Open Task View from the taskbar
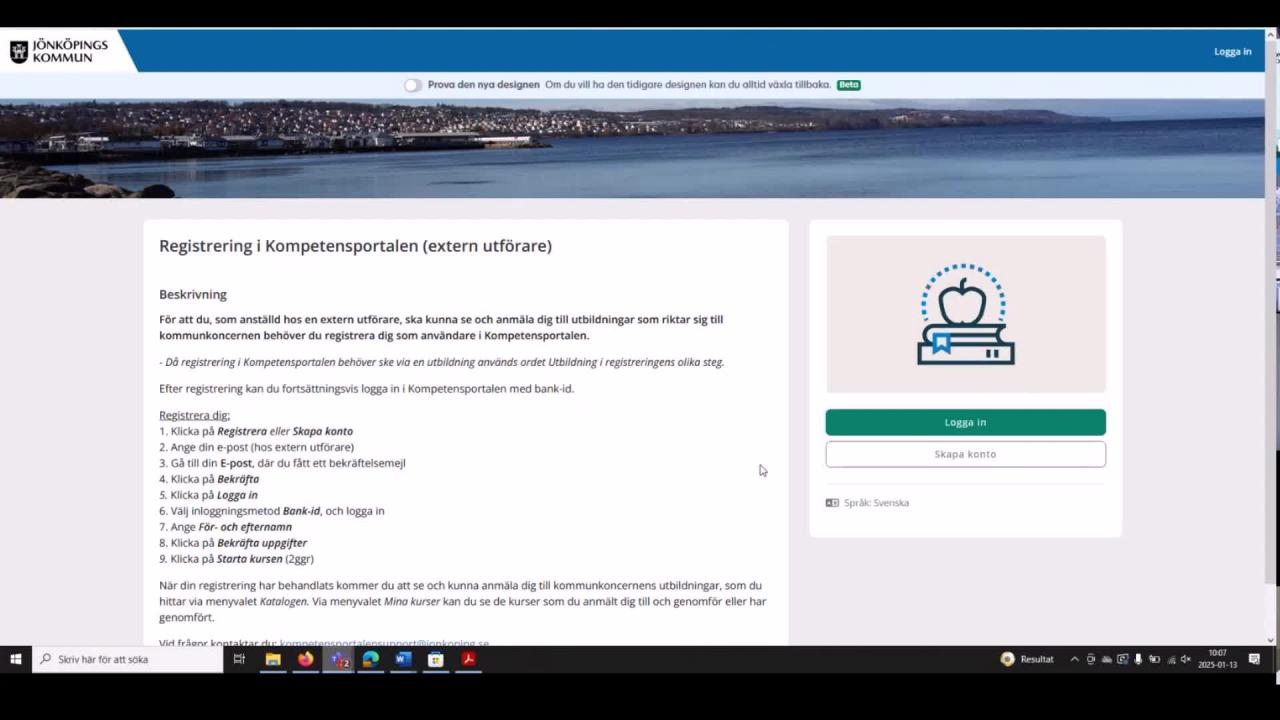 click(239, 659)
